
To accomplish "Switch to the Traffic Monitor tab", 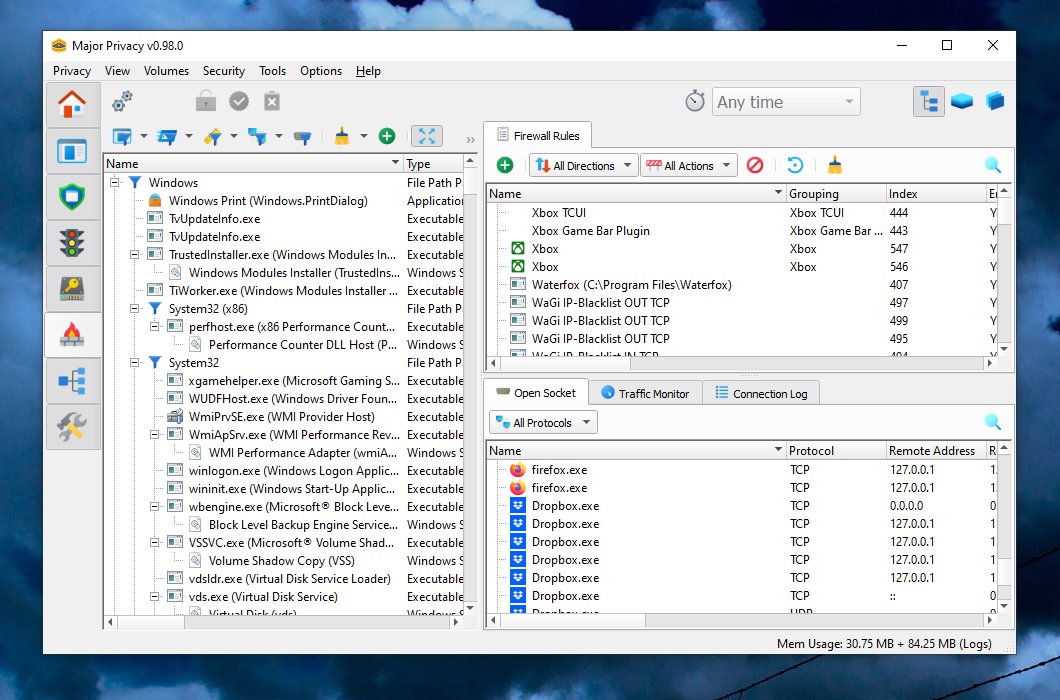I will click(x=646, y=394).
